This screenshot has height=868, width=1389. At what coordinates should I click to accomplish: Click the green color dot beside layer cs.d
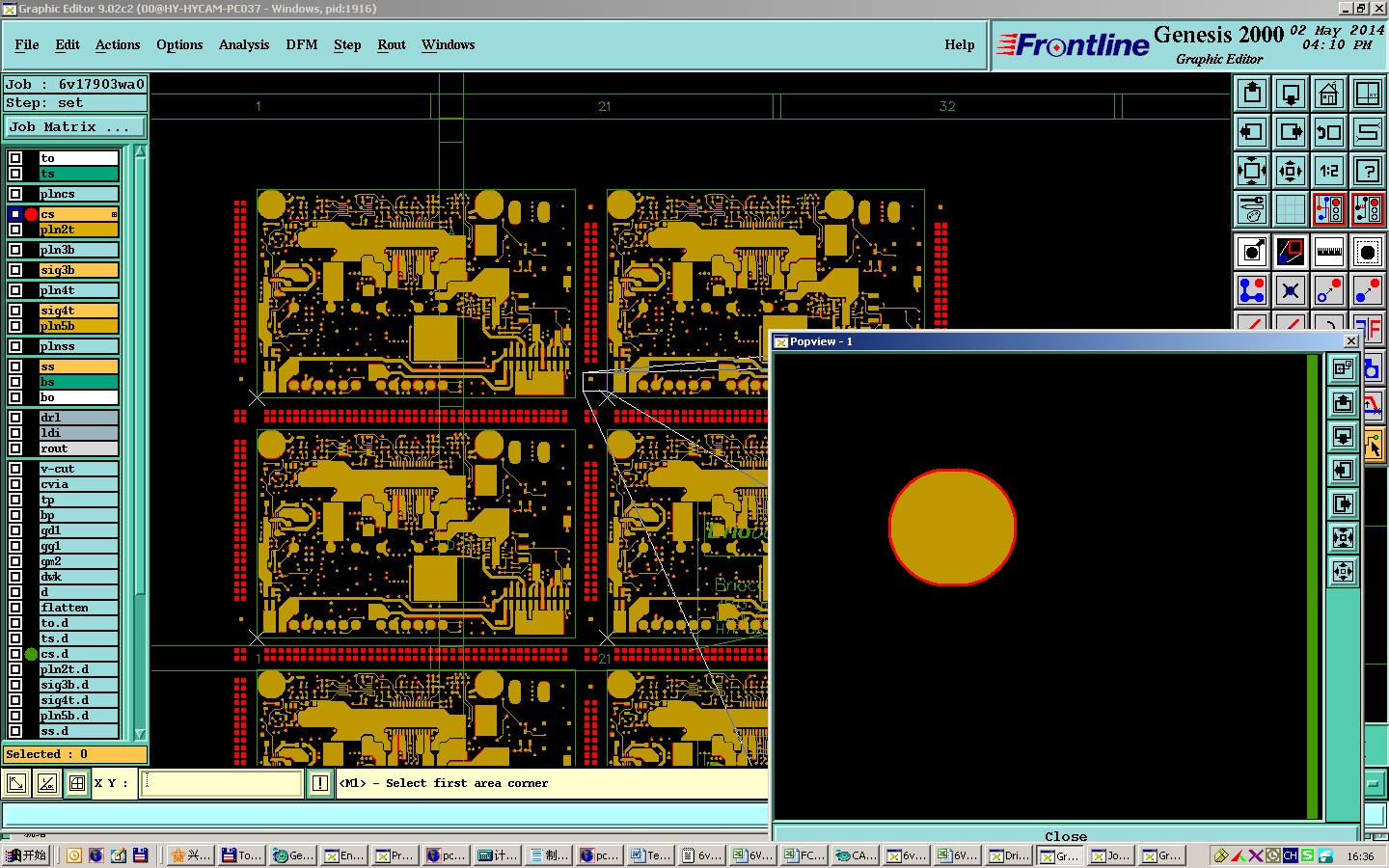pos(31,654)
